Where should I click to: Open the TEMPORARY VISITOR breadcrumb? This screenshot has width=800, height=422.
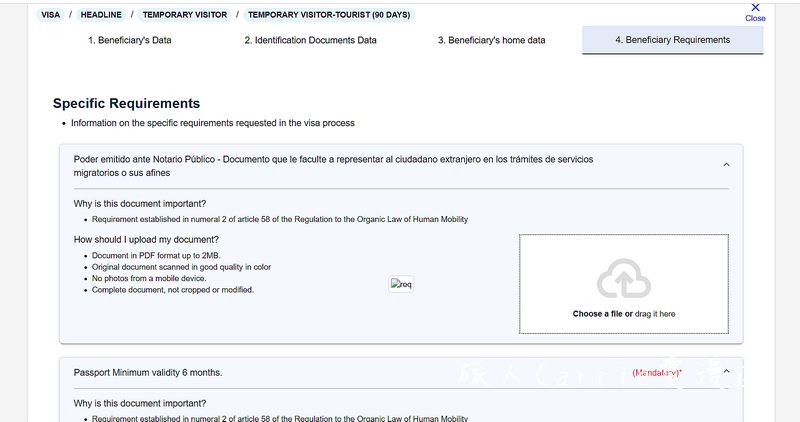pos(185,15)
